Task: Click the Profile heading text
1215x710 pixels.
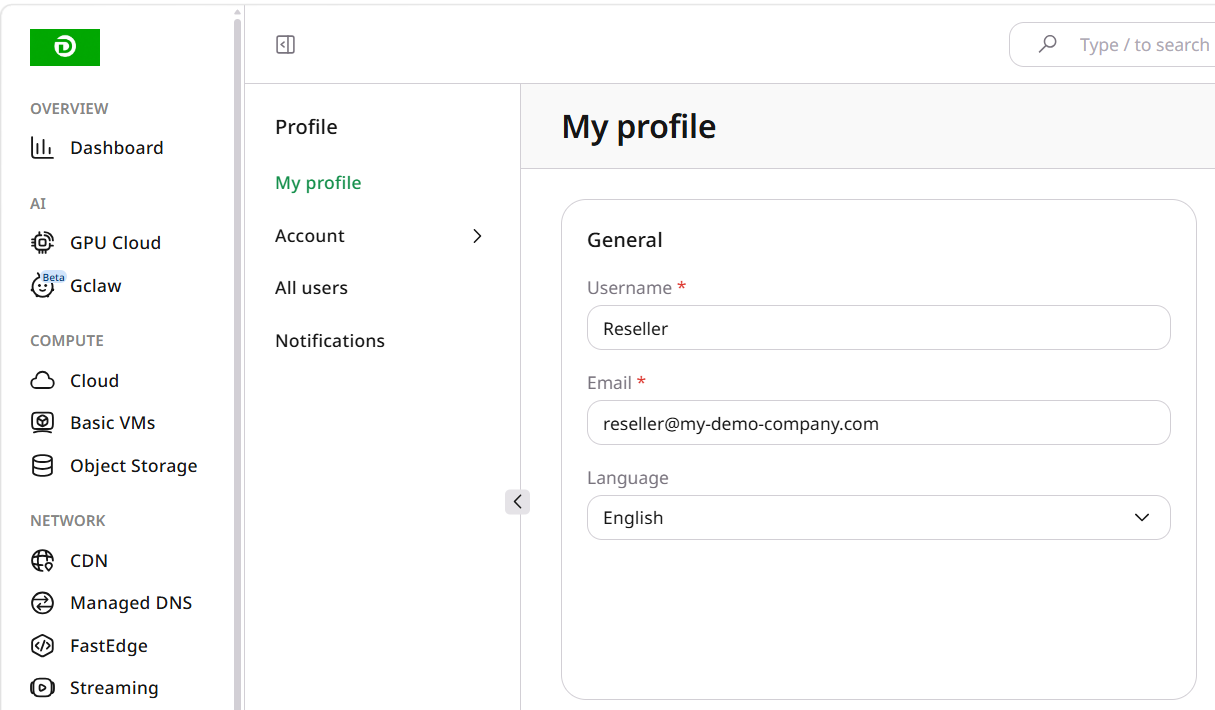Action: [306, 127]
